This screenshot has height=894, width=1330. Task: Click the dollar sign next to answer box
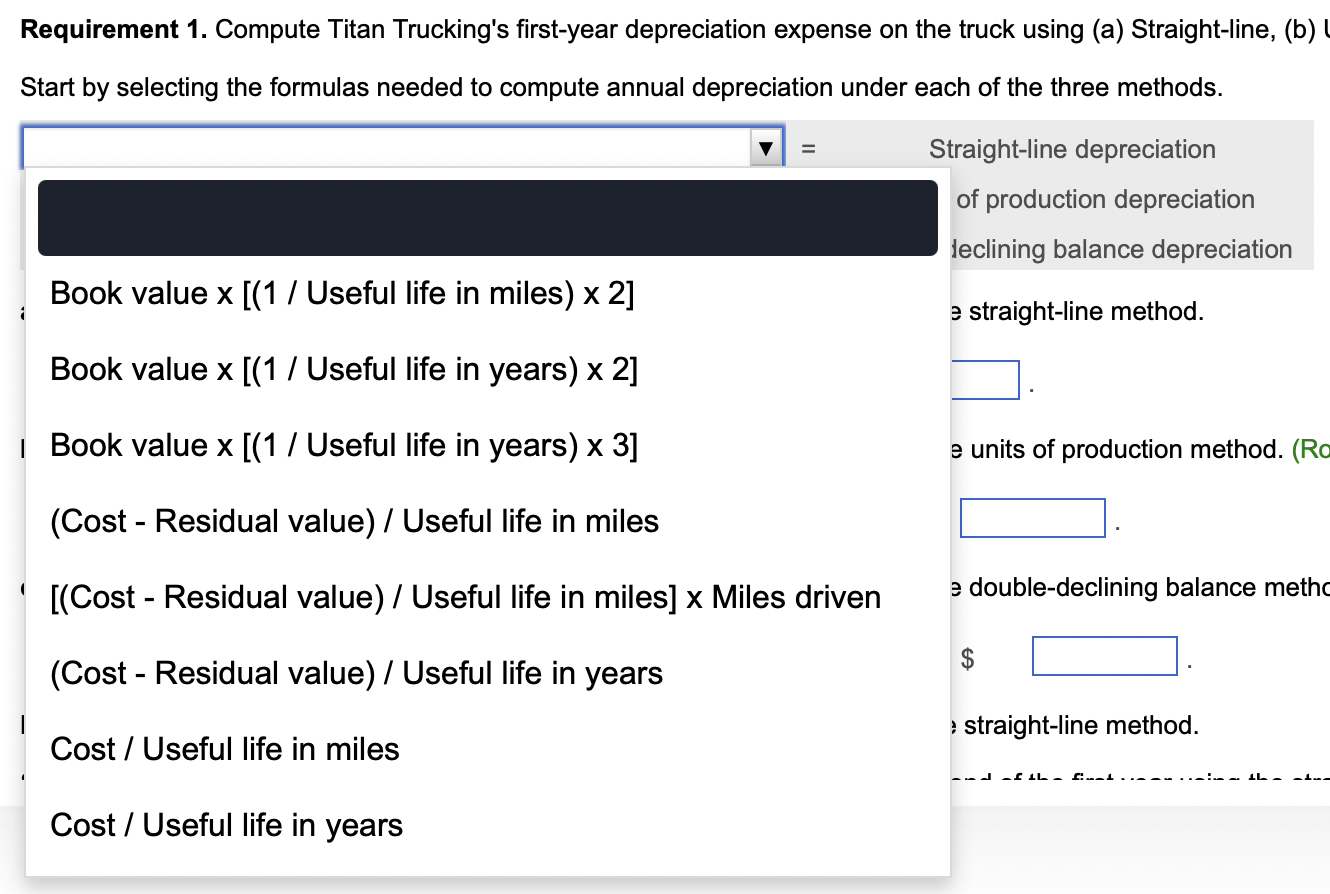coord(967,656)
